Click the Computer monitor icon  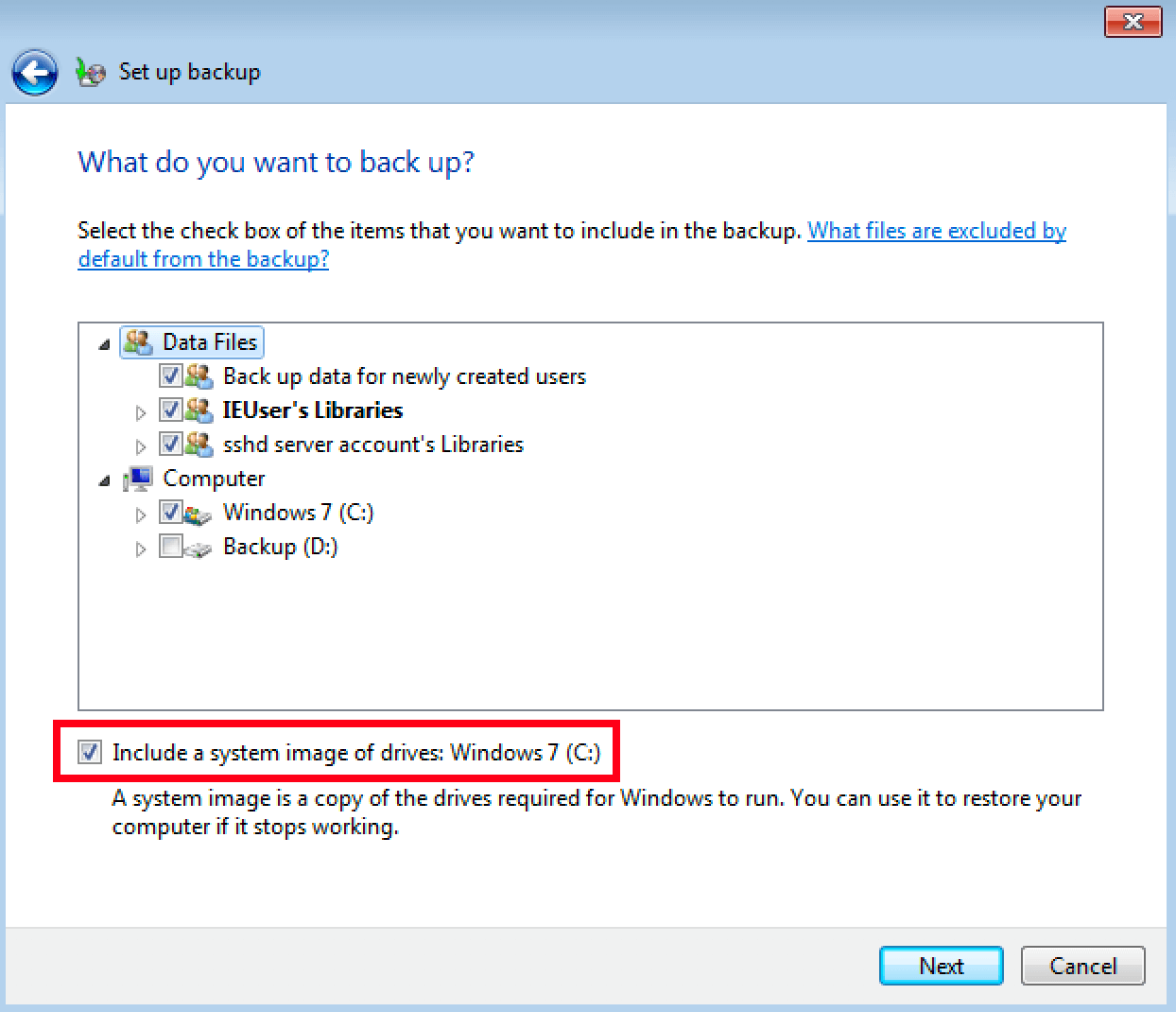click(138, 479)
